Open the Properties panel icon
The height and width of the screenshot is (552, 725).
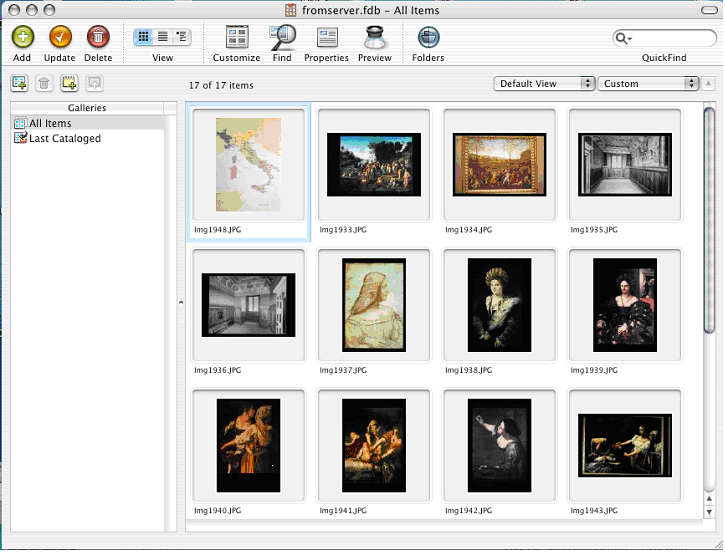pyautogui.click(x=326, y=38)
